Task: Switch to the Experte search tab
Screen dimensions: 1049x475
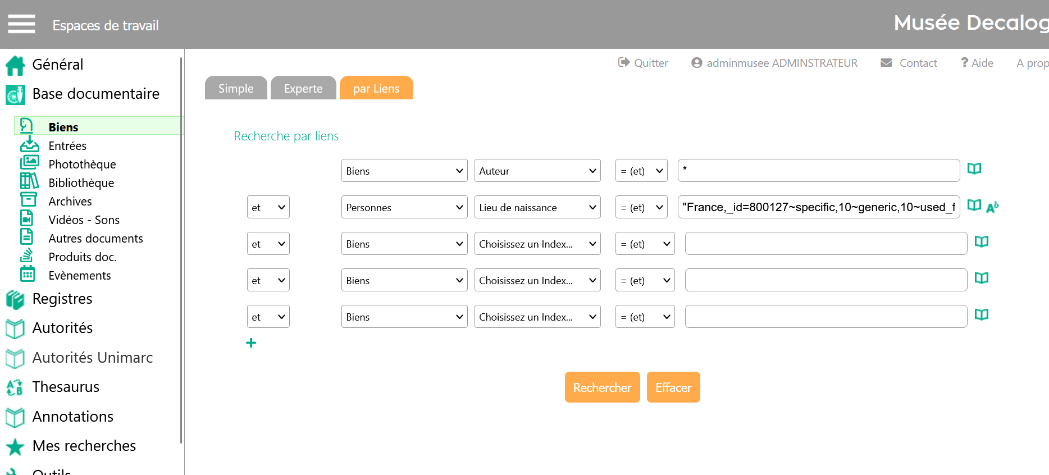Action: tap(303, 88)
